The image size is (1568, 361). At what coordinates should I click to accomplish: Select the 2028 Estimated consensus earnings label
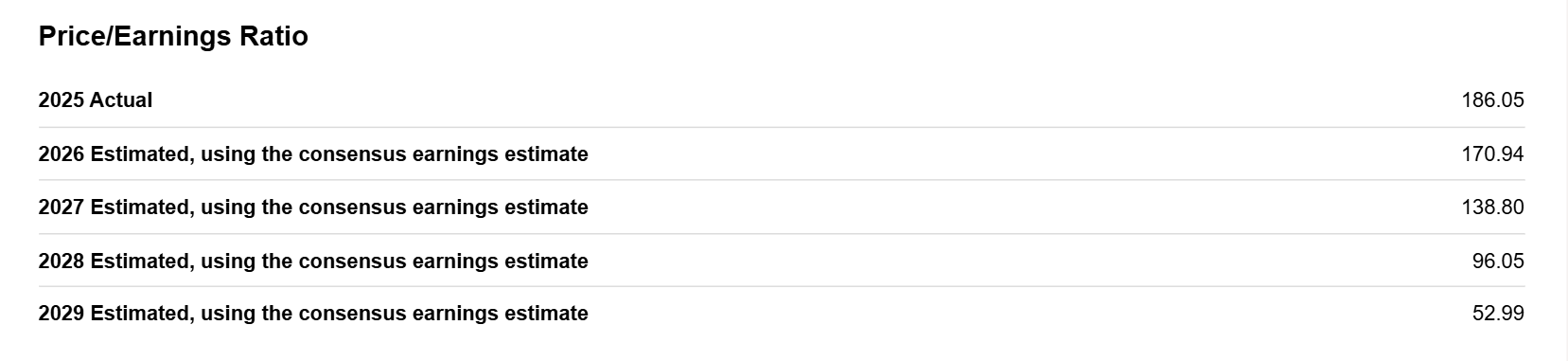(313, 262)
